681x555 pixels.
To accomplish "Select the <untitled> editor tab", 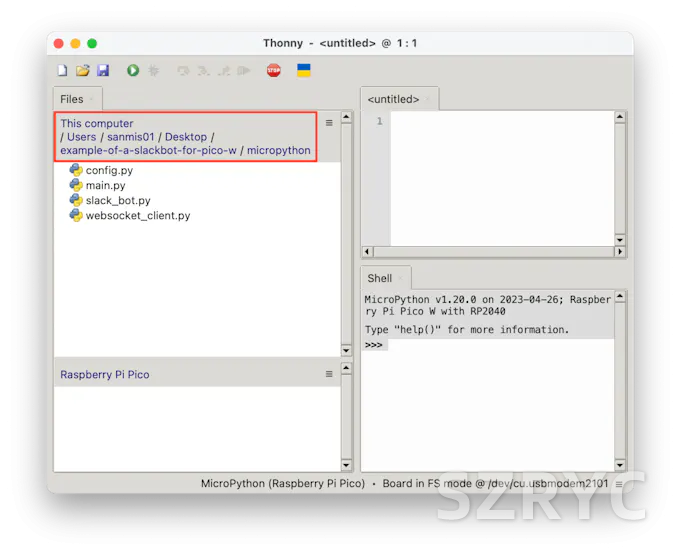I will pyautogui.click(x=393, y=99).
